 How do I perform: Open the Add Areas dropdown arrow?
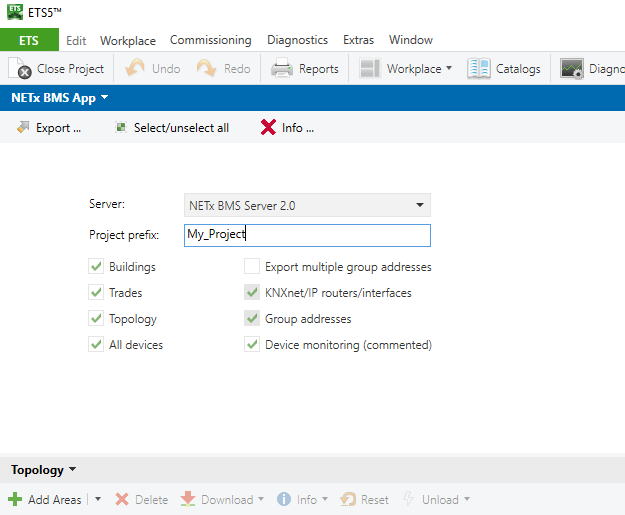point(98,499)
